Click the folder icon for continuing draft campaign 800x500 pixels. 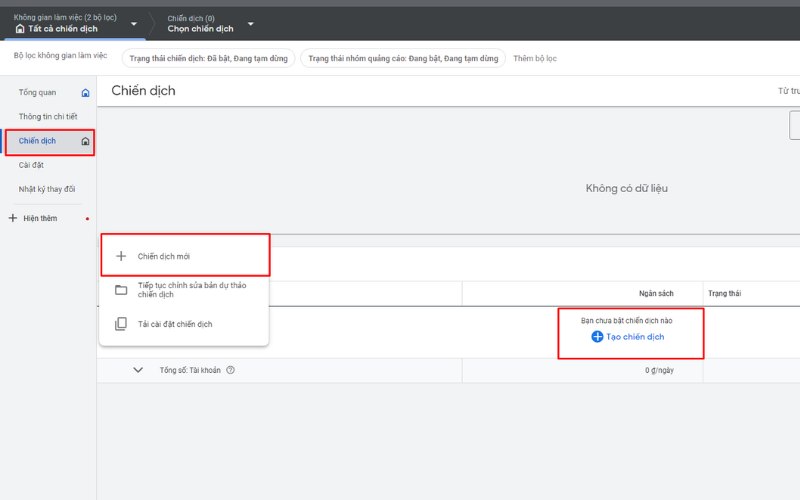(x=121, y=290)
